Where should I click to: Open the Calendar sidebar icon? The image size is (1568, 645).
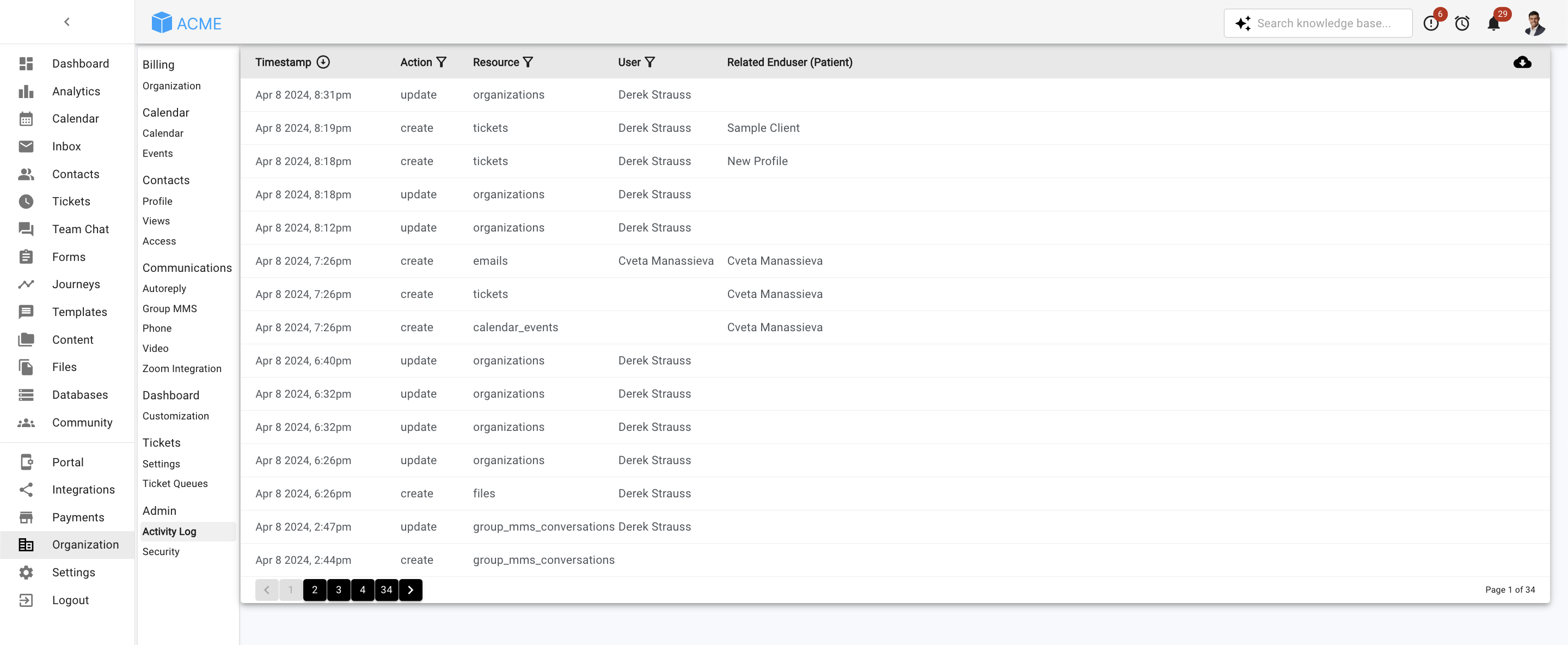(26, 119)
